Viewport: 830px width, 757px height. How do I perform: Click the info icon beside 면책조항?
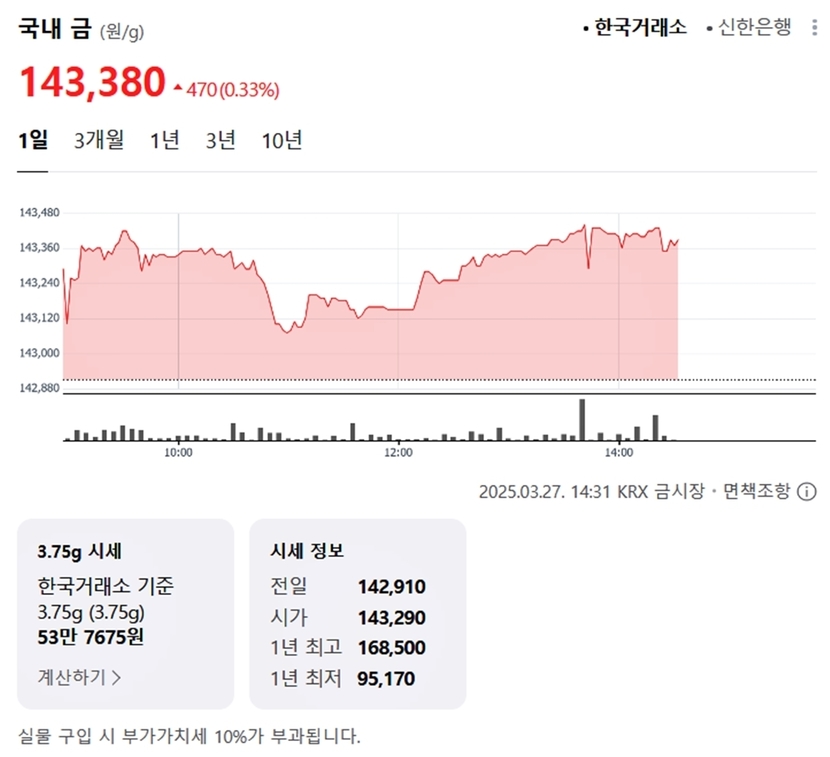pyautogui.click(x=807, y=492)
